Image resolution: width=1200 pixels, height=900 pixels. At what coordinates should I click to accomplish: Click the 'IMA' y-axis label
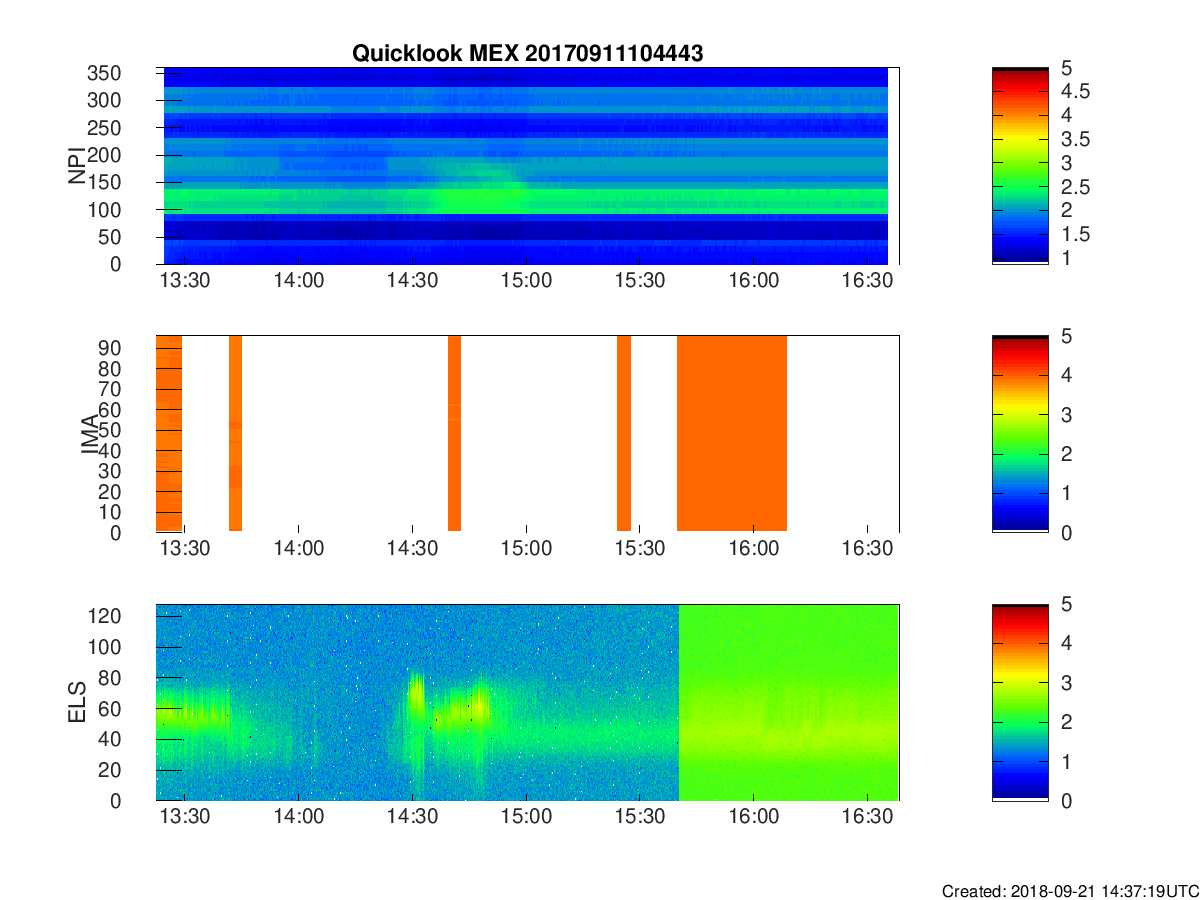[91, 434]
